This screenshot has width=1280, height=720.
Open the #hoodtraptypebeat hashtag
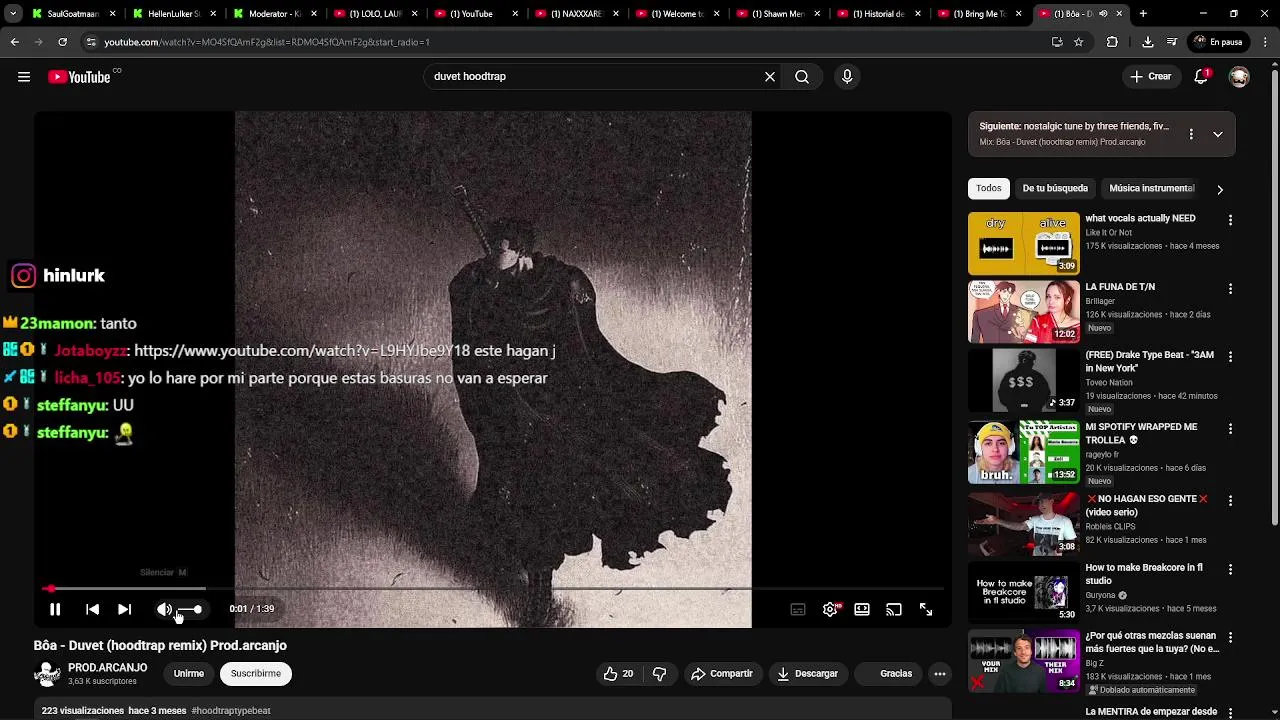coord(231,711)
